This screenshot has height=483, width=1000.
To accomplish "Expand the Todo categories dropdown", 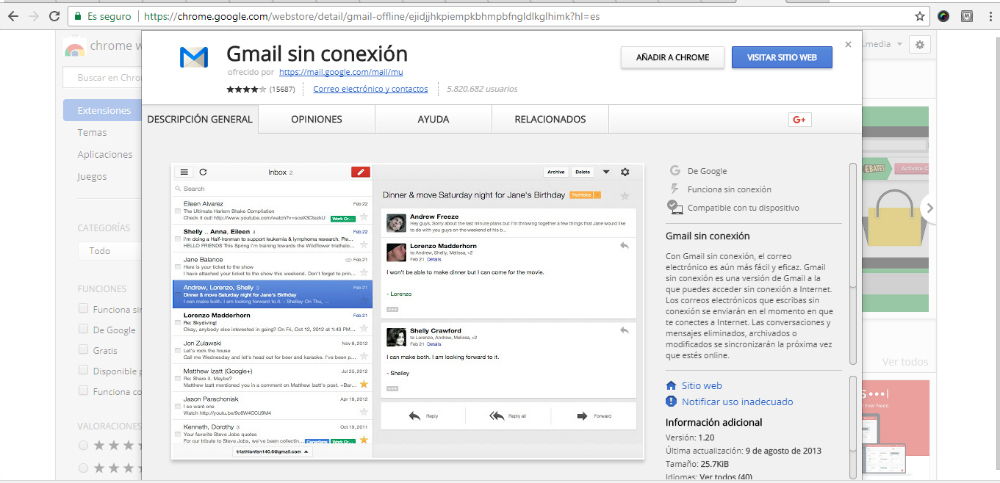I will (x=109, y=250).
